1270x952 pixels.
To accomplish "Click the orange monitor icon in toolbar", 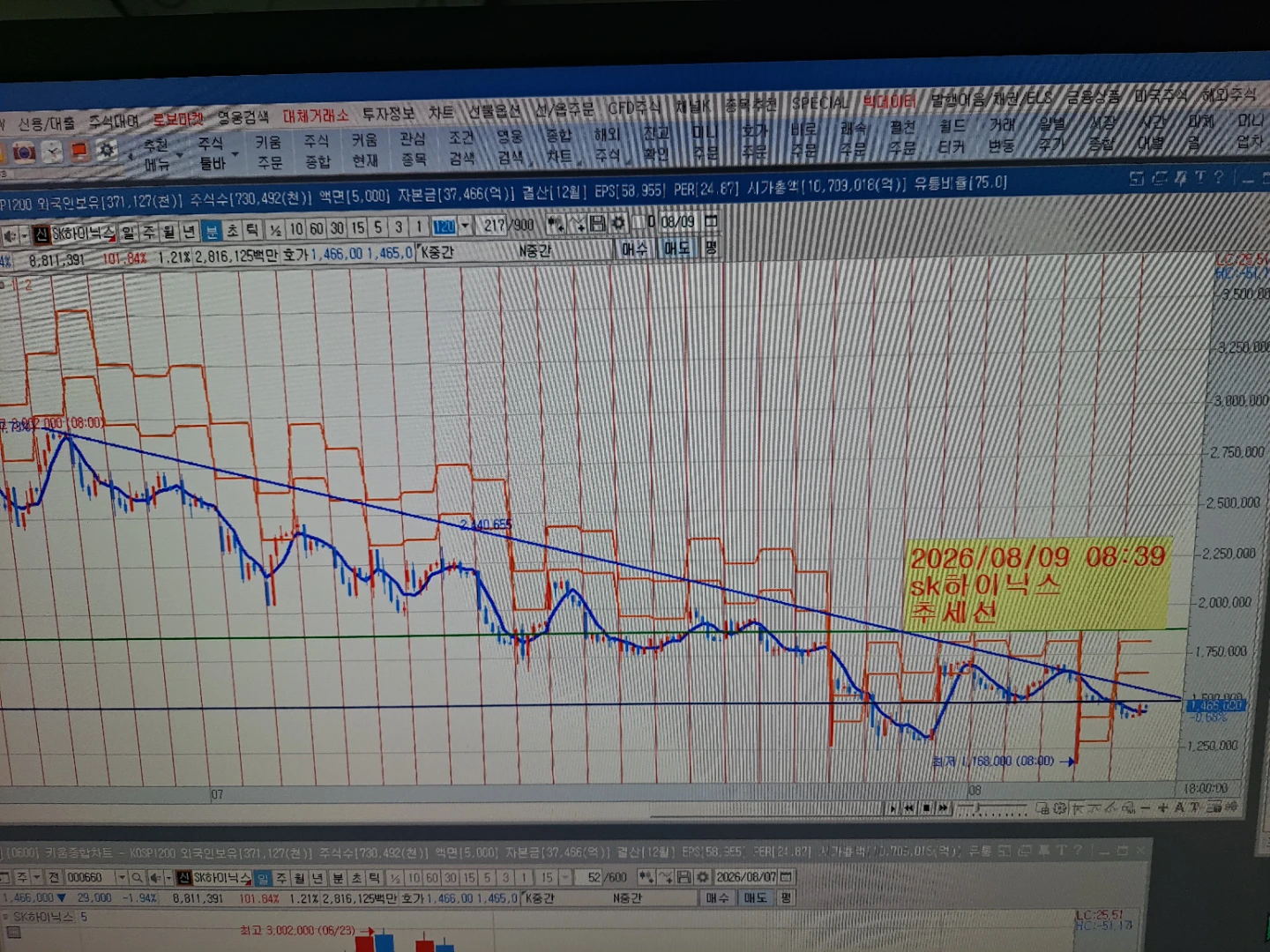I will point(79,151).
